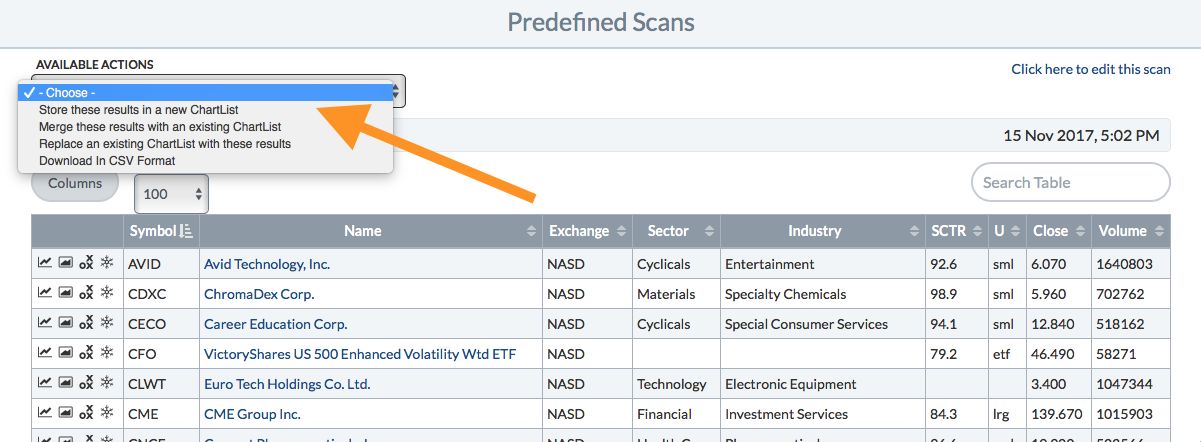The image size is (1201, 442).
Task: Open GalleryView image icon for CDXC row
Action: pos(65,294)
